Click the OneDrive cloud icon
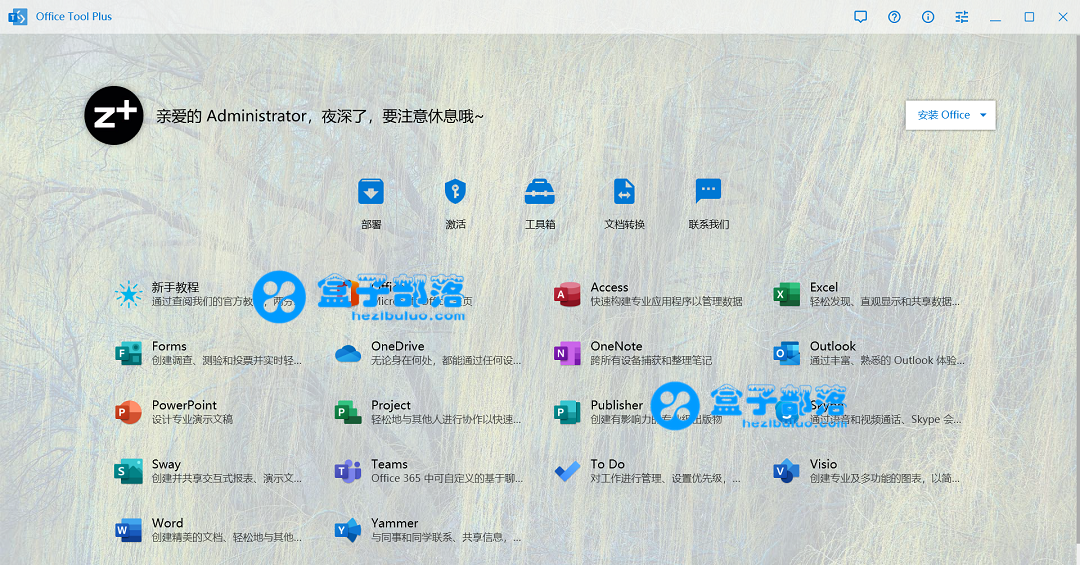The width and height of the screenshot is (1080, 565). [x=348, y=353]
